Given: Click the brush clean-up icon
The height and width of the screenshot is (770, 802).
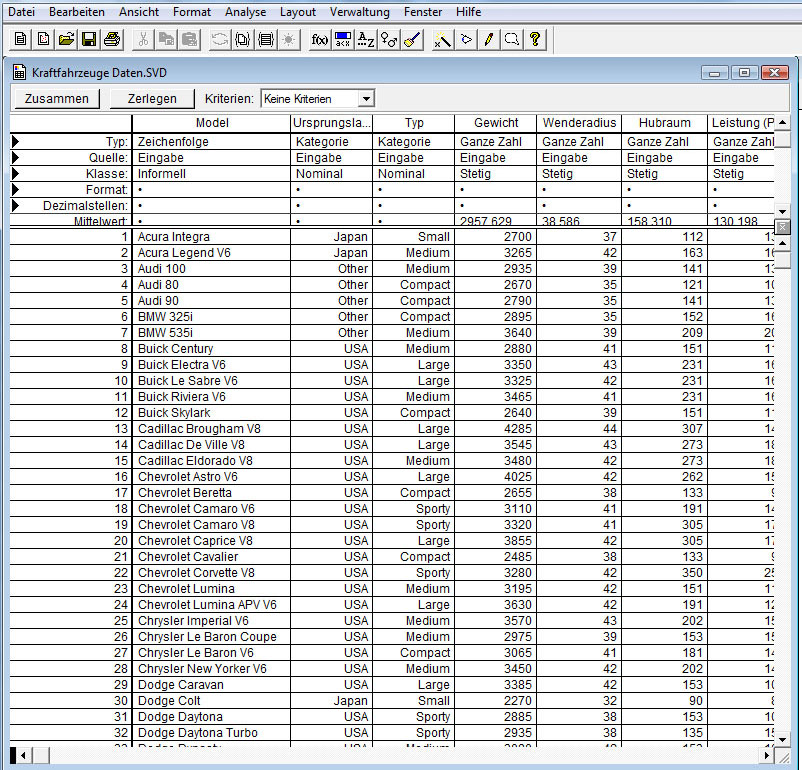Looking at the screenshot, I should [x=412, y=39].
